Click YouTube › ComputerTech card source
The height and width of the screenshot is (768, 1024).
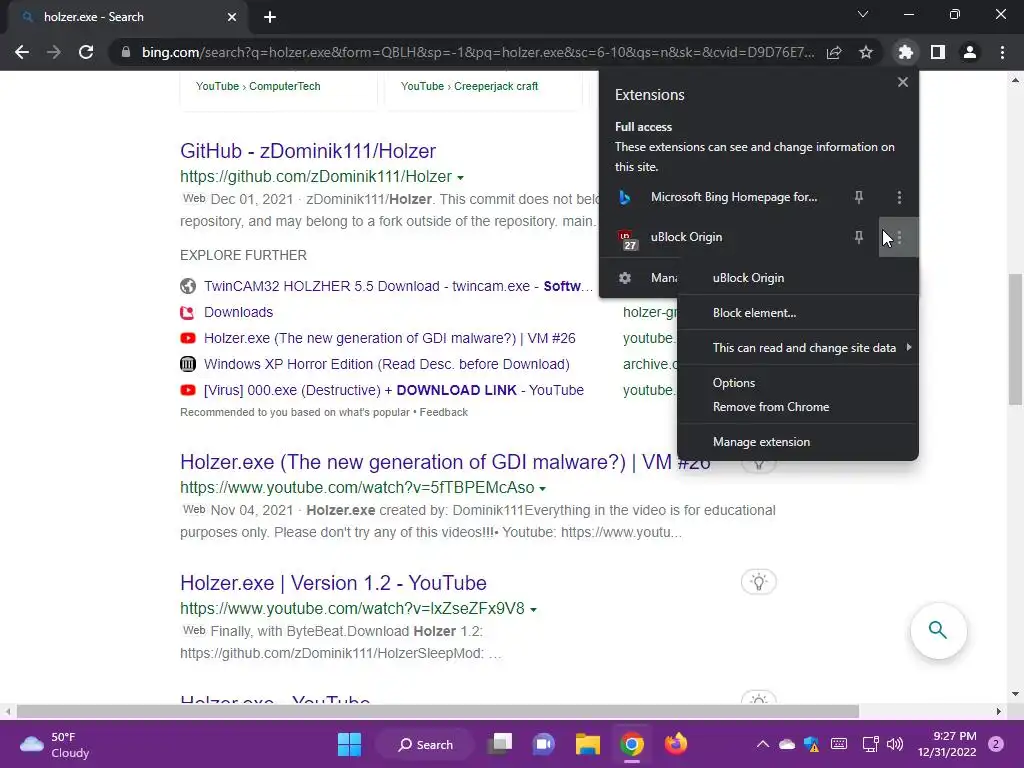click(258, 86)
